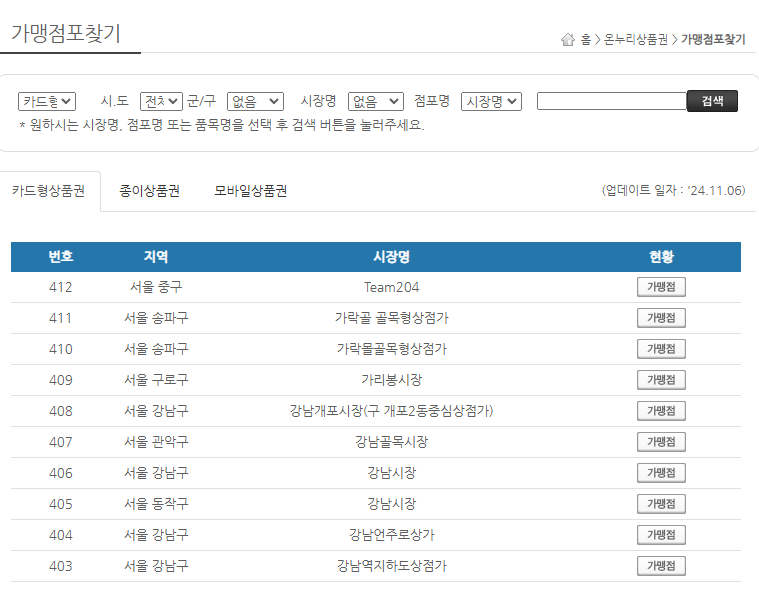This screenshot has width=759, height=592.
Task: Click 가맹점 button for 가락몰골목형상점가
Action: [x=661, y=349]
